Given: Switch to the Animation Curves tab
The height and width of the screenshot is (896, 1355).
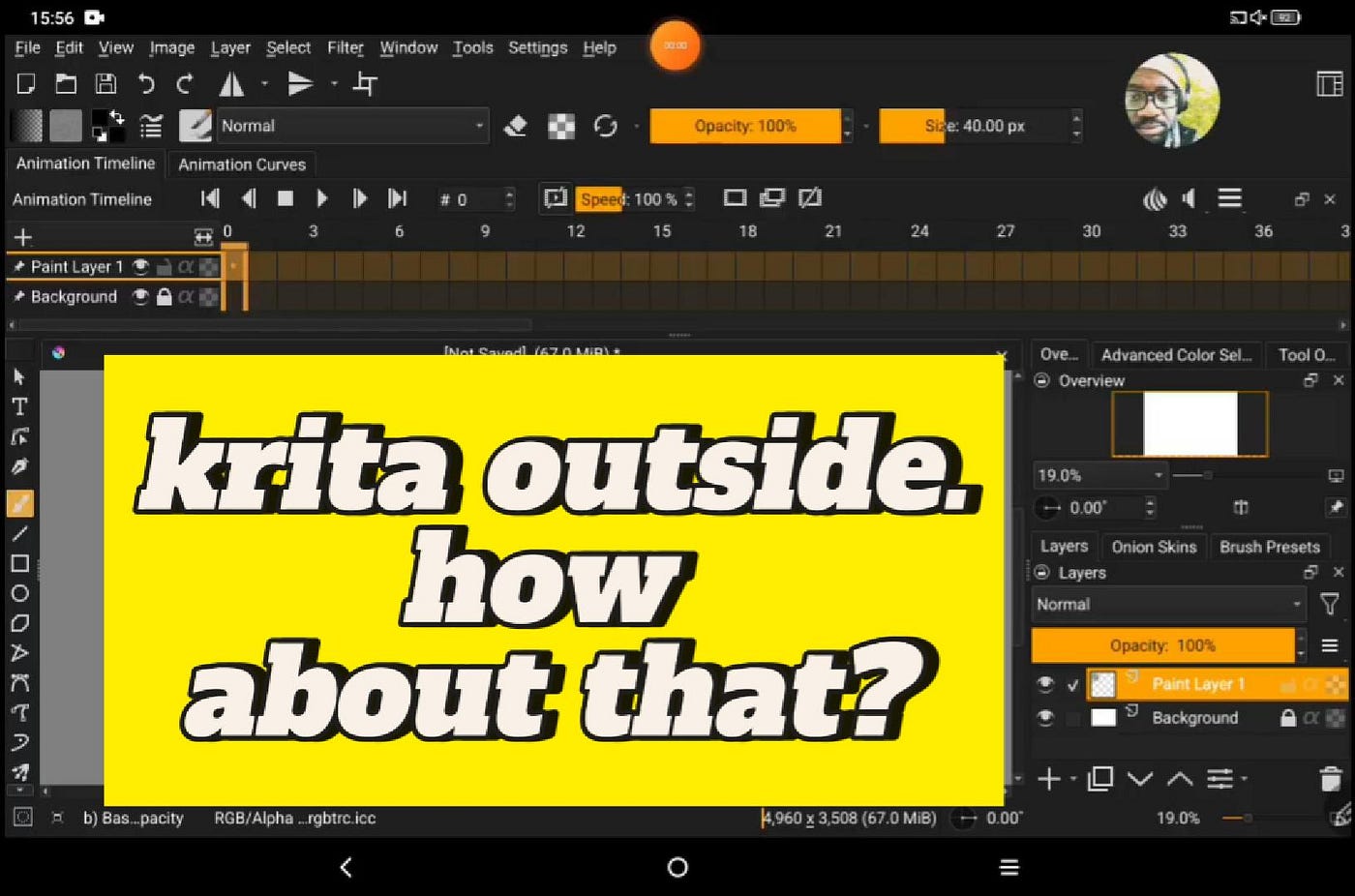Looking at the screenshot, I should pos(242,164).
